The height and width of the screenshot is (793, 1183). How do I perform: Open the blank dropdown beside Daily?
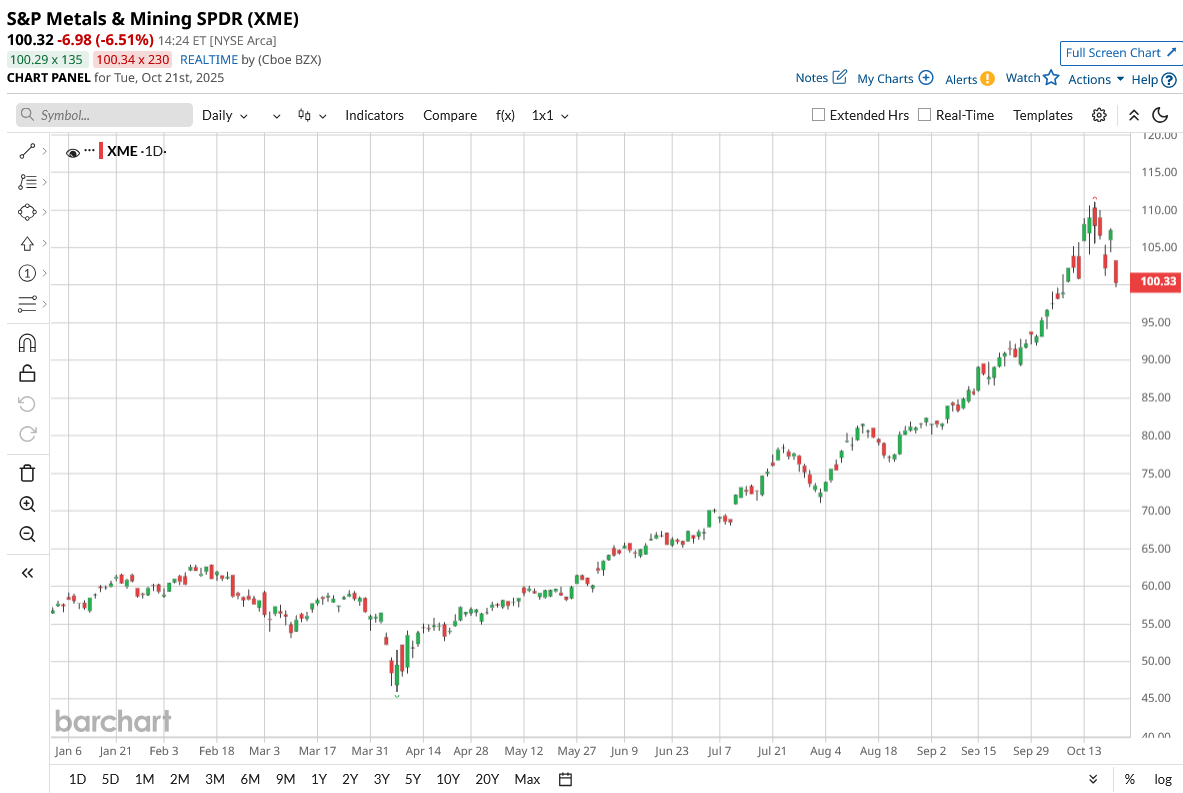pyautogui.click(x=276, y=115)
